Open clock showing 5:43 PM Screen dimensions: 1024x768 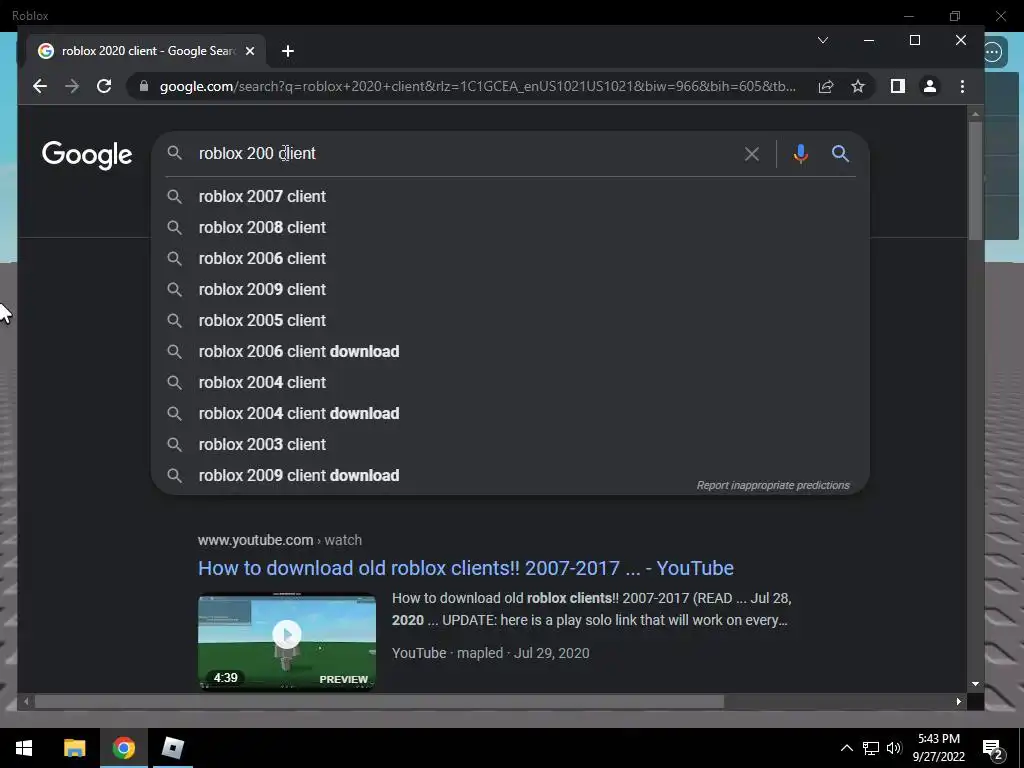(x=938, y=748)
